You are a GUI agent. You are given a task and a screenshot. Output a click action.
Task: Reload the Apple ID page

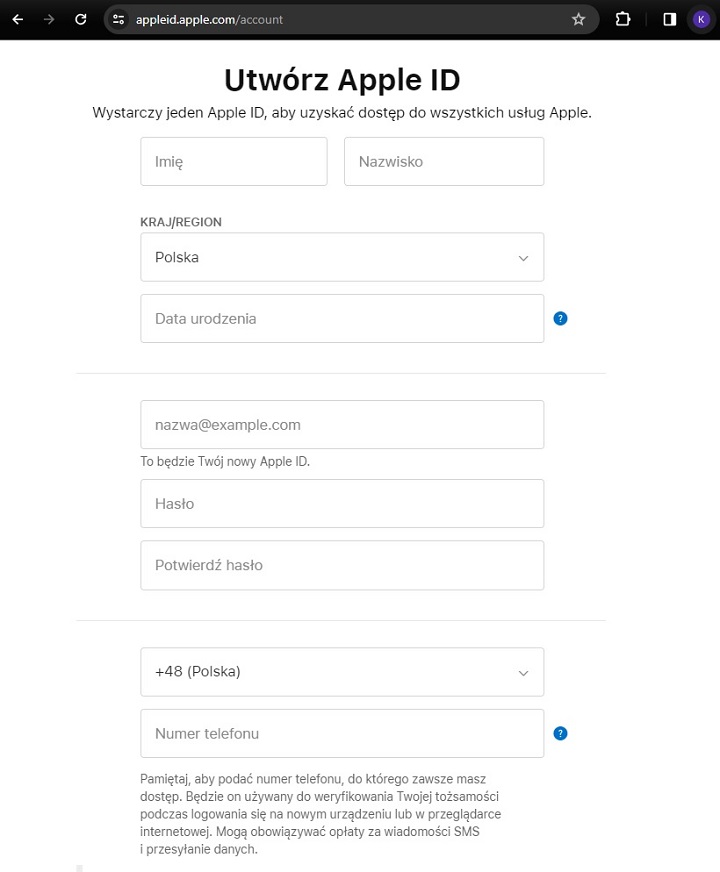pos(81,19)
